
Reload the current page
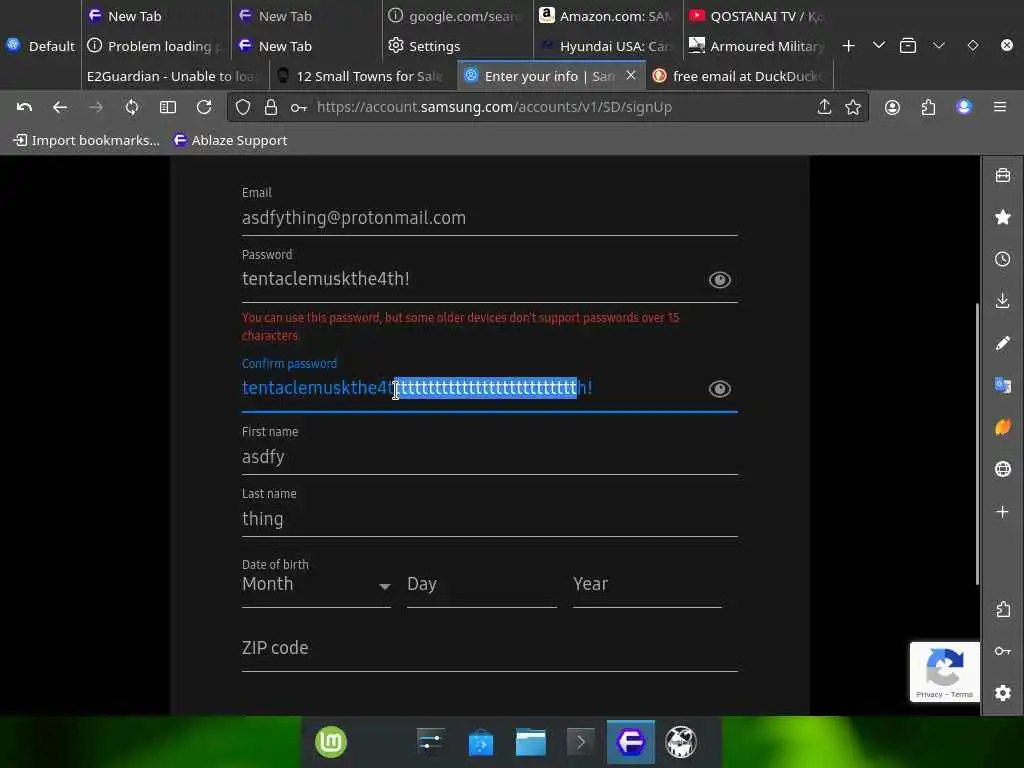204,107
